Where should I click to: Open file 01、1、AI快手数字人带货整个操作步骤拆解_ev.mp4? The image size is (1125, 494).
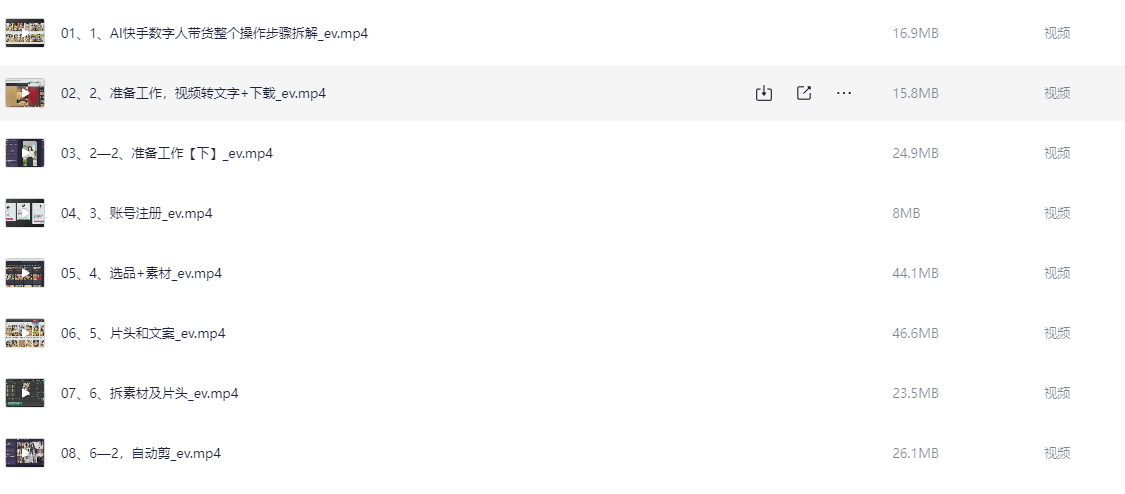[215, 33]
